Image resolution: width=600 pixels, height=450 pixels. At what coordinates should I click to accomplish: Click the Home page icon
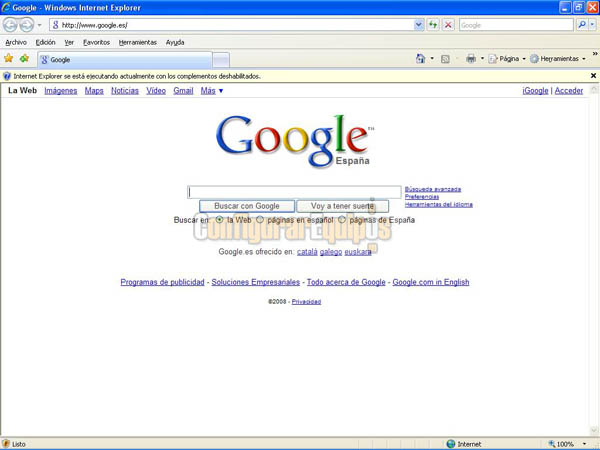click(421, 59)
